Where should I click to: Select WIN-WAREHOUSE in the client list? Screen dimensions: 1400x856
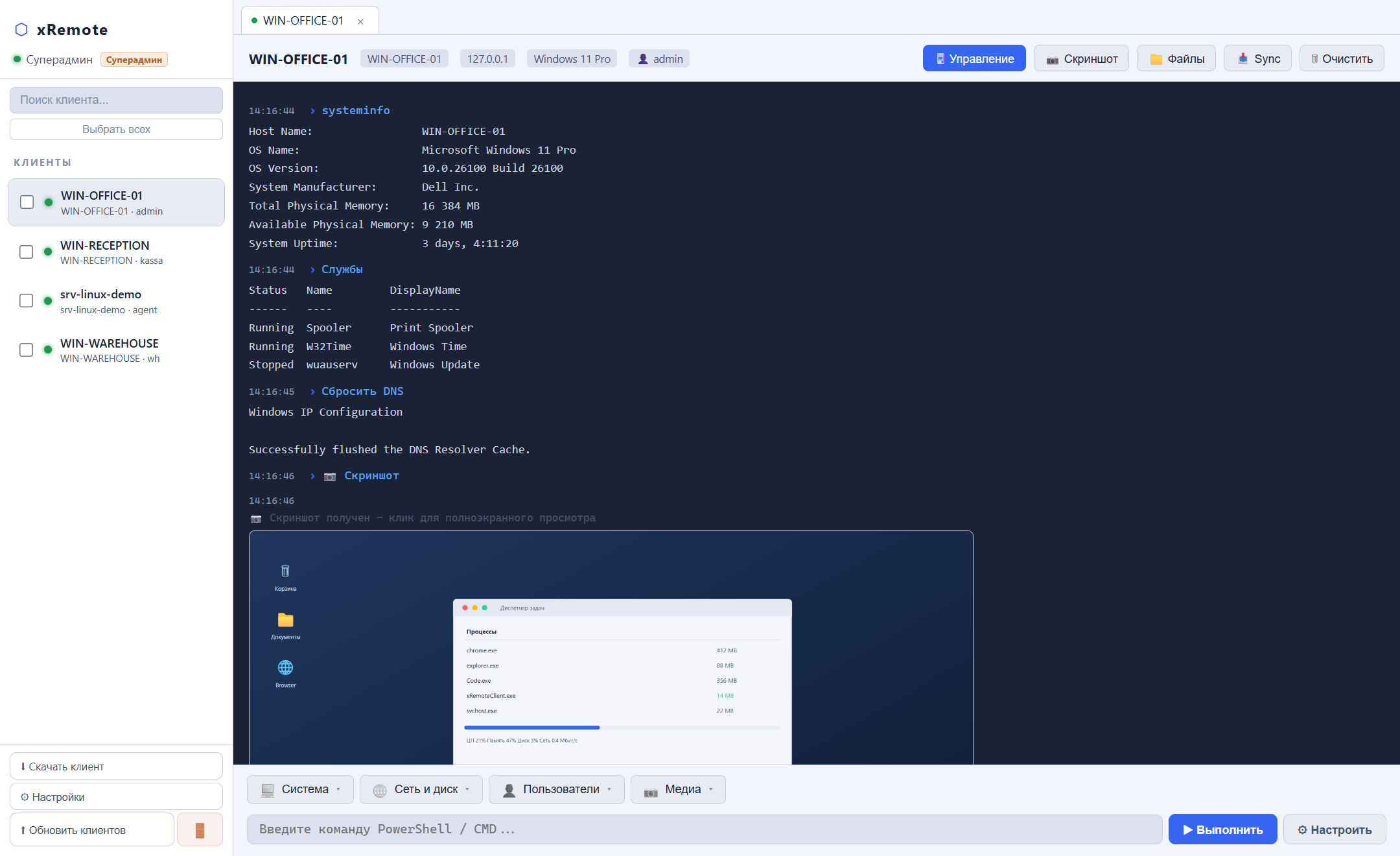(x=117, y=350)
